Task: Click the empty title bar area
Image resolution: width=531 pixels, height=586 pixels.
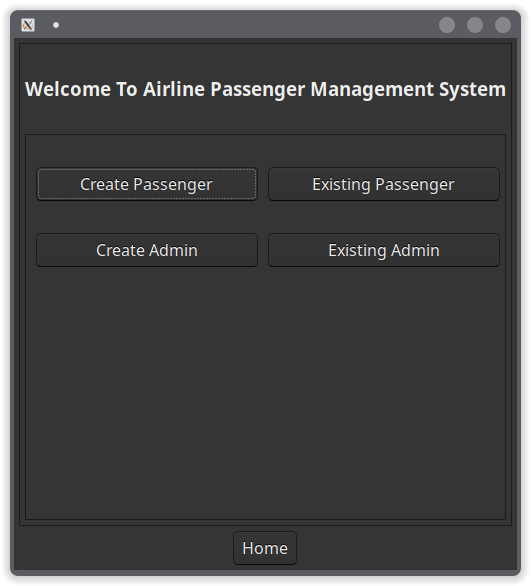Action: [247, 25]
